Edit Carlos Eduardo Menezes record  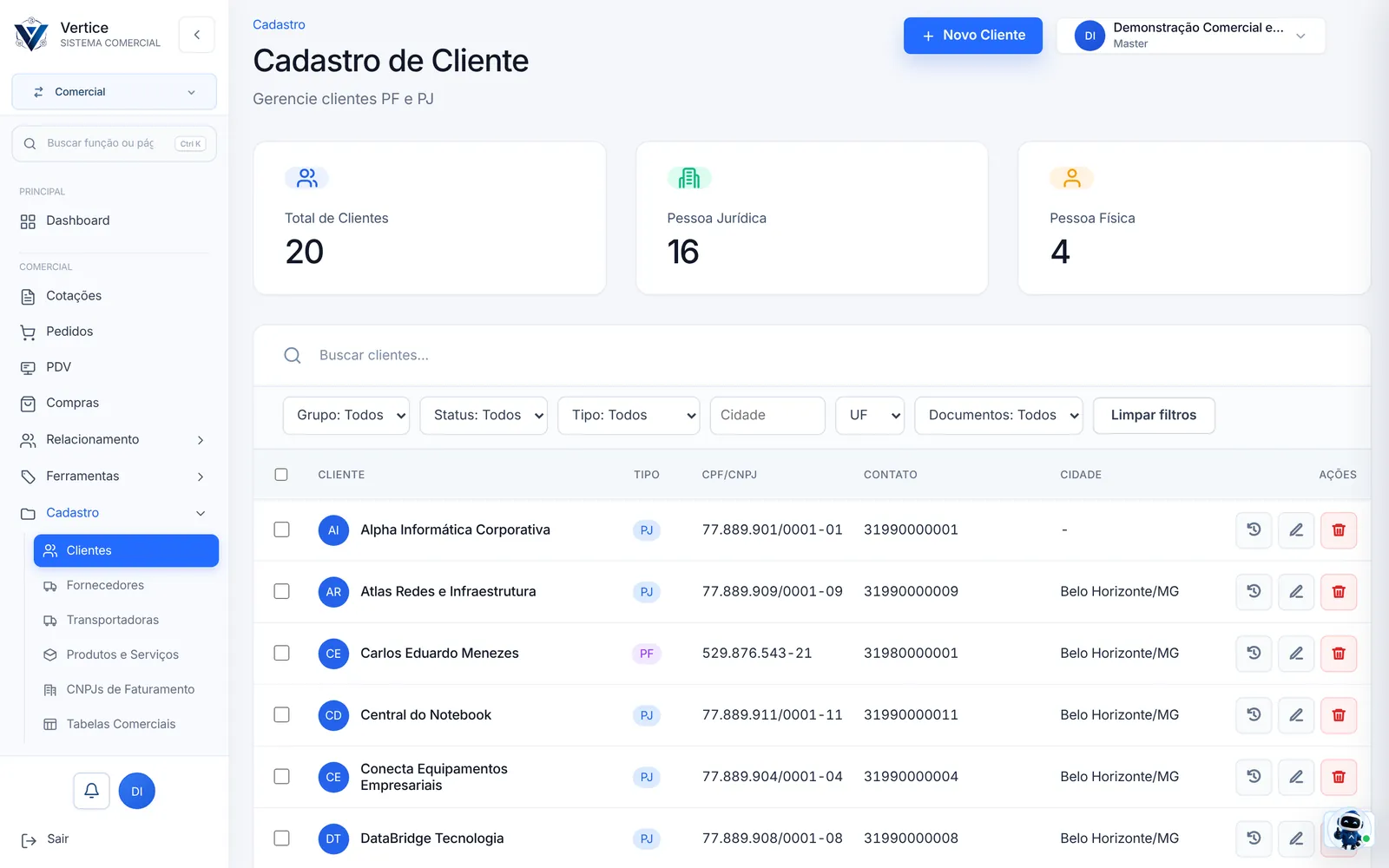point(1296,653)
